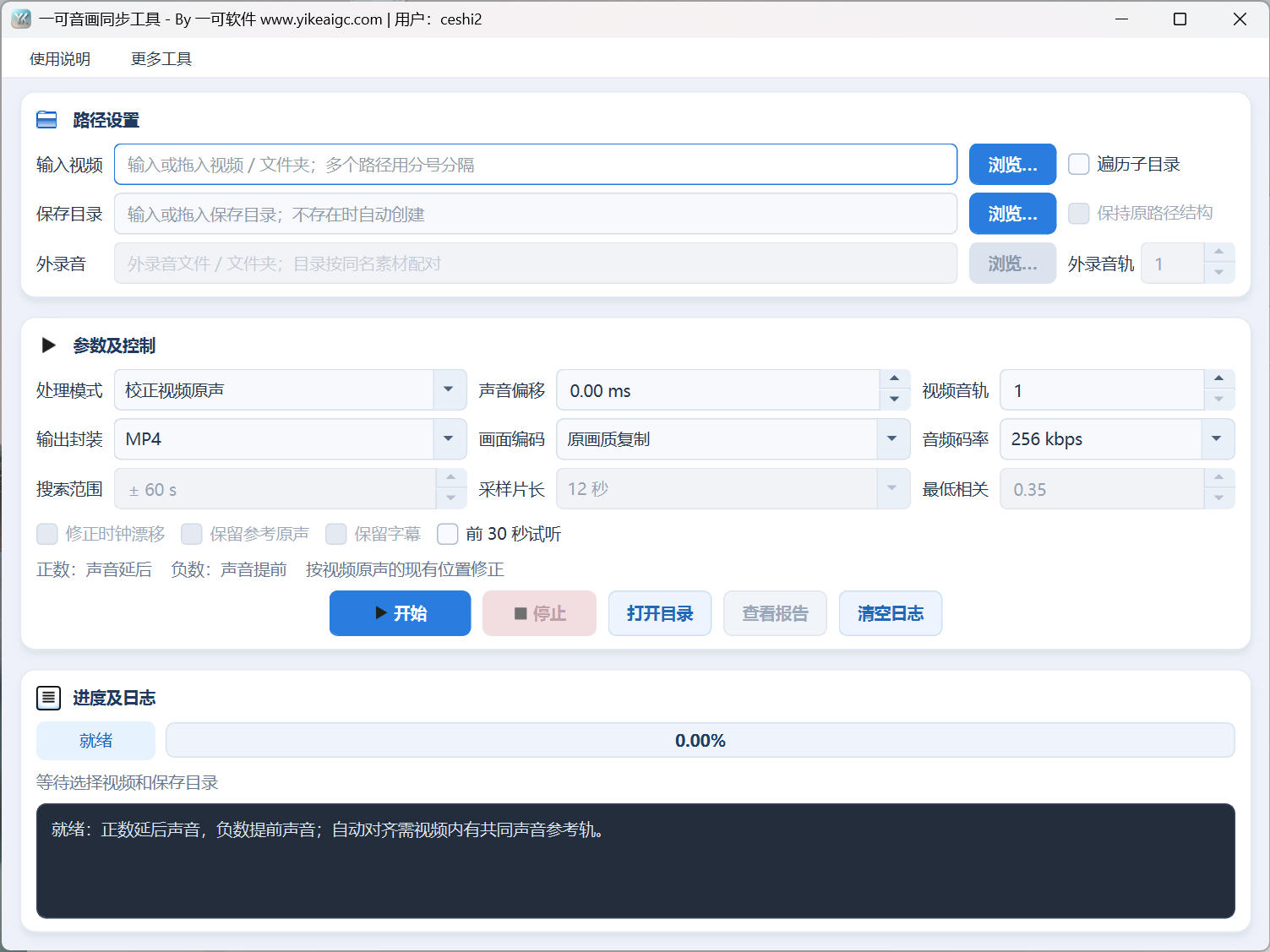The height and width of the screenshot is (952, 1270).
Task: Toggle 保留参考原声 checkbox
Action: tap(192, 534)
